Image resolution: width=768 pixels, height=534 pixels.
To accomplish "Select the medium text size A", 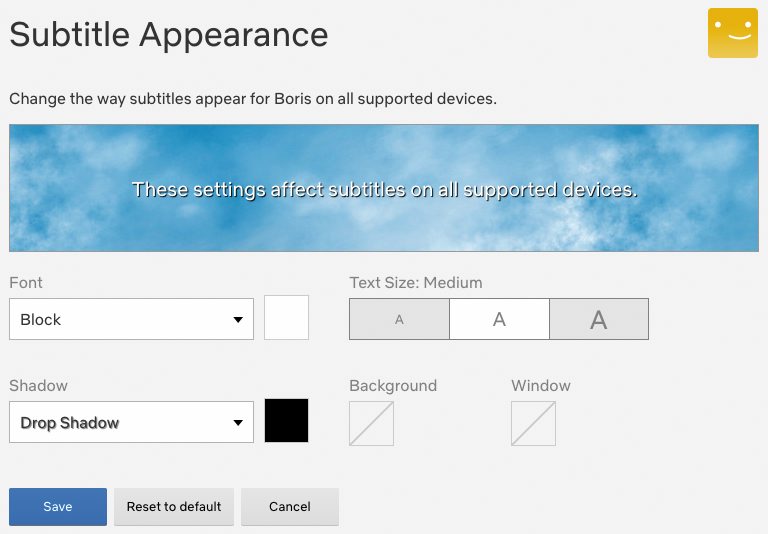I will 499,319.
